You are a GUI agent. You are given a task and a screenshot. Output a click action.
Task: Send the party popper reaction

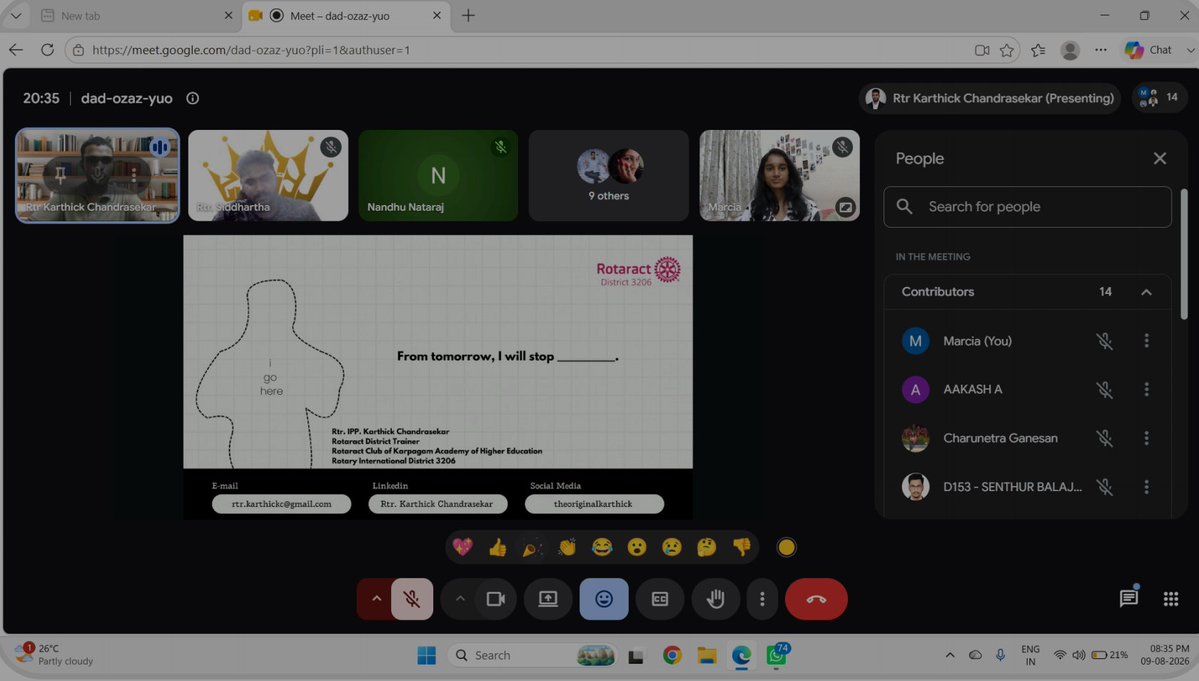click(x=532, y=547)
